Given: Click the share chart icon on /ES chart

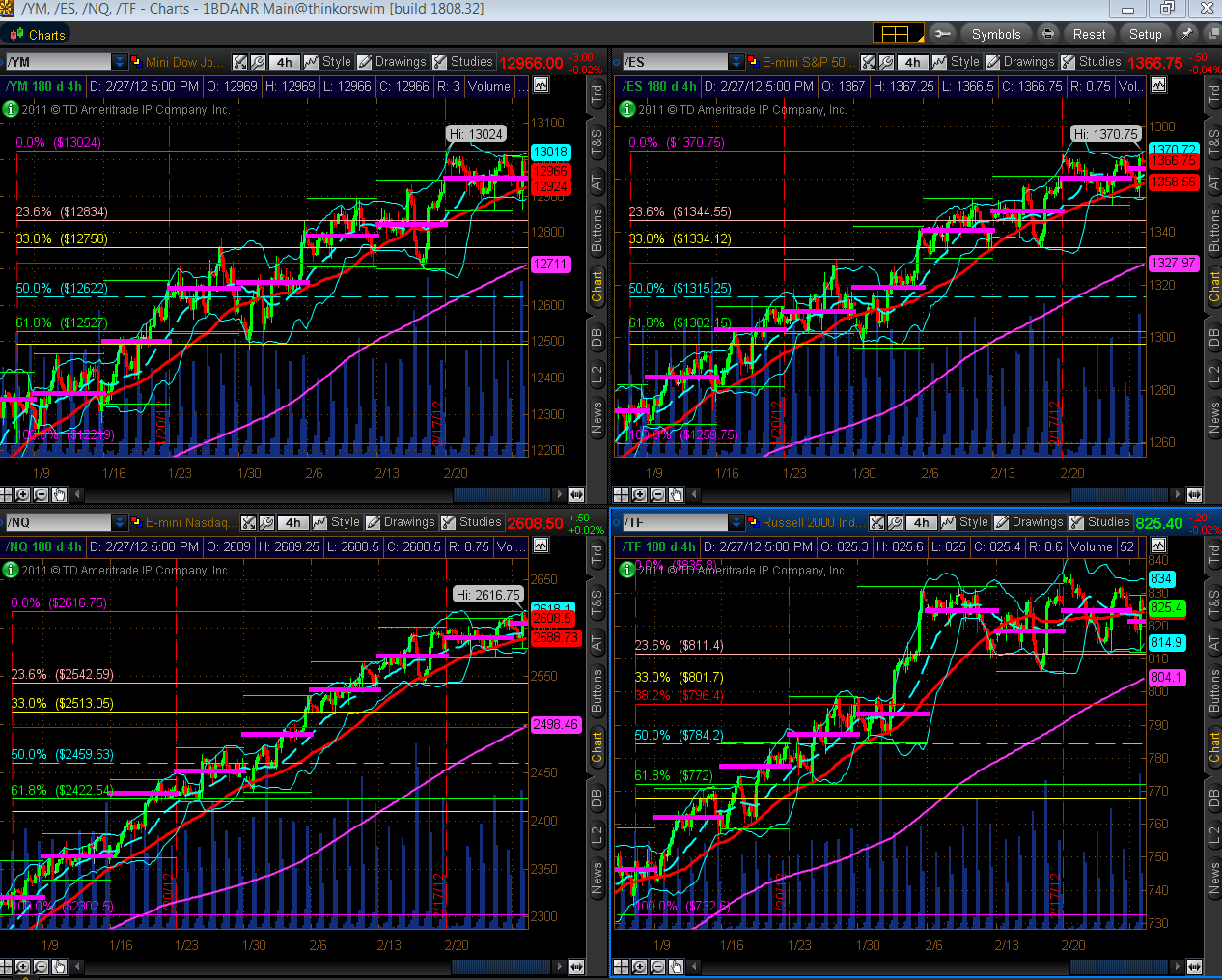Looking at the screenshot, I should coord(869,62).
